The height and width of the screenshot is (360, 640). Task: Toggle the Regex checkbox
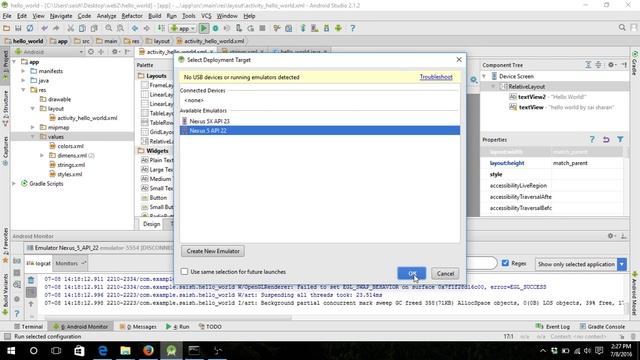point(505,263)
